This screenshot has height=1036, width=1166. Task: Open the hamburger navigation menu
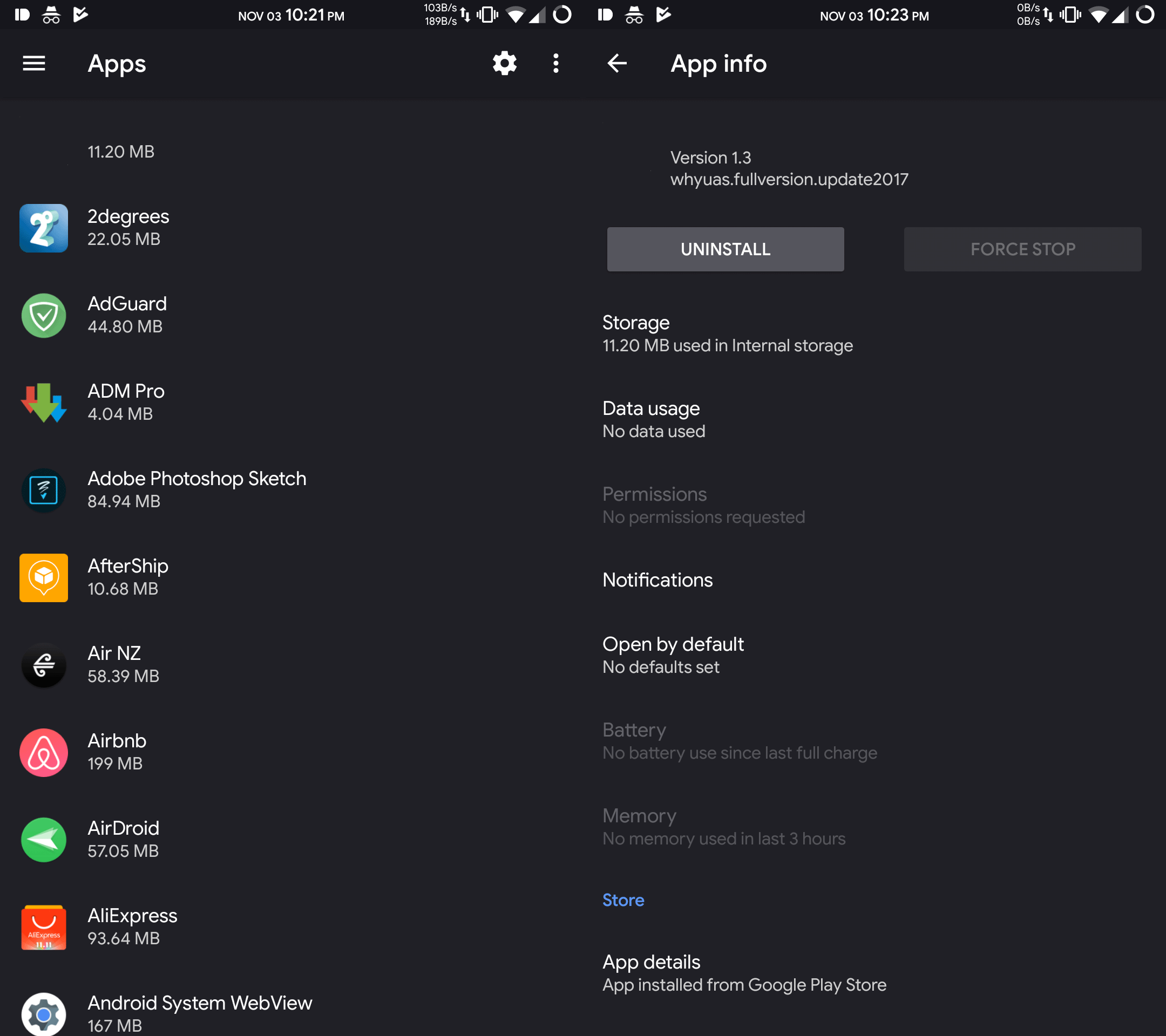33,63
